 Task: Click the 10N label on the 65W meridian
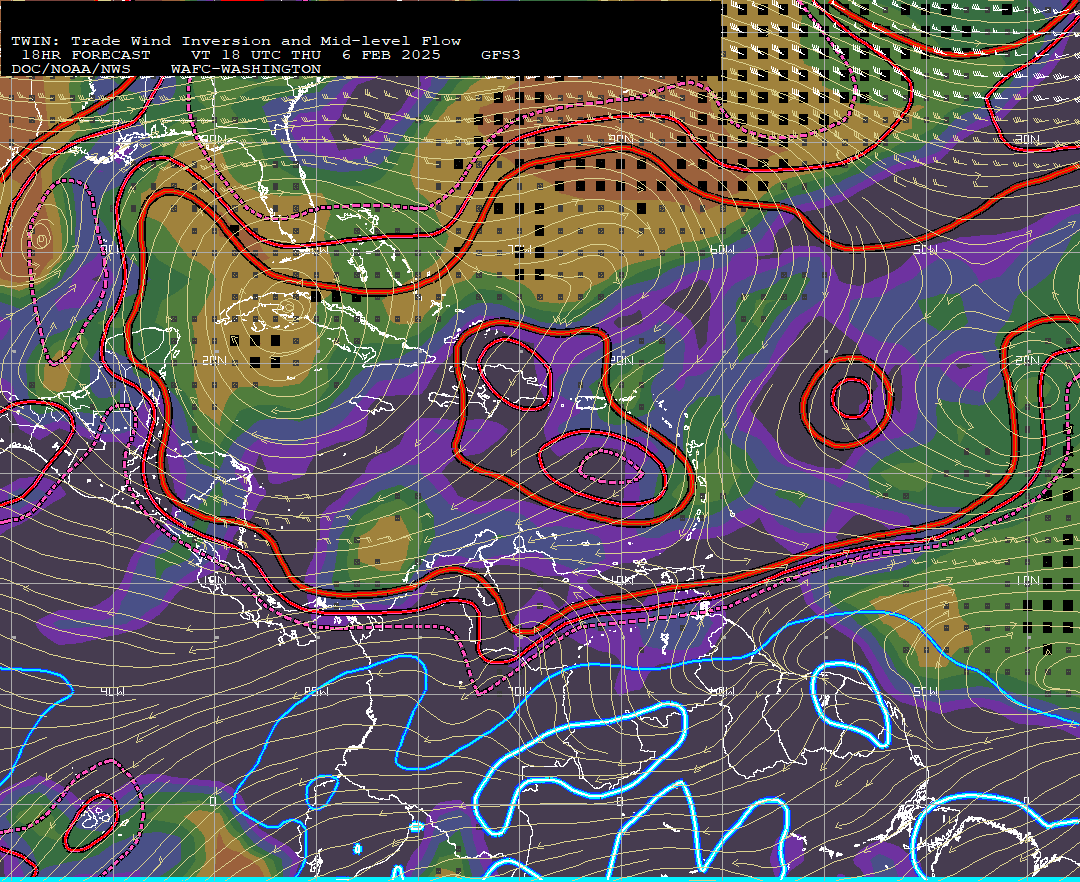tap(621, 580)
